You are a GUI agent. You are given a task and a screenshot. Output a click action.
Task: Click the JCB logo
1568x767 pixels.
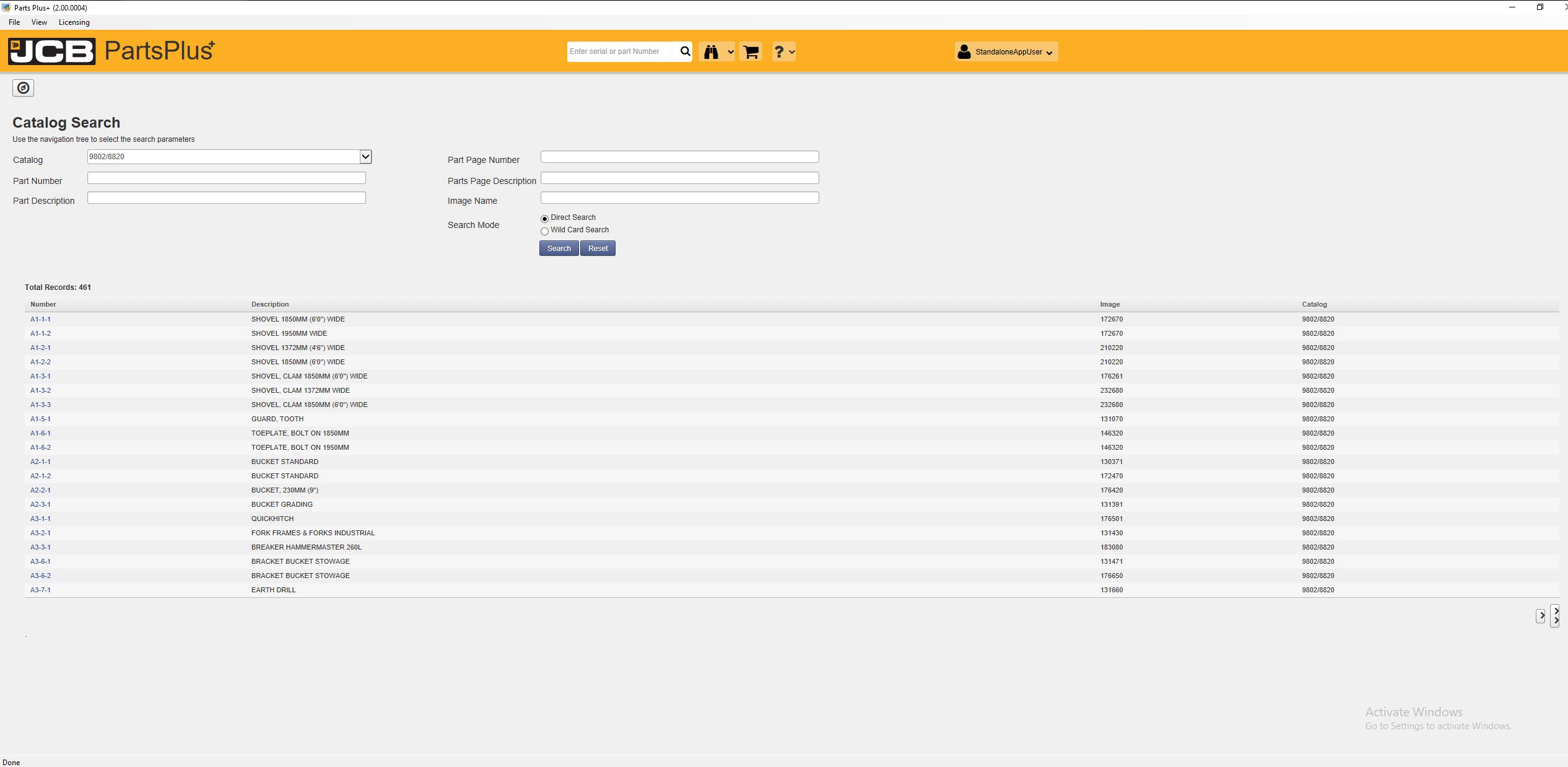[x=52, y=51]
